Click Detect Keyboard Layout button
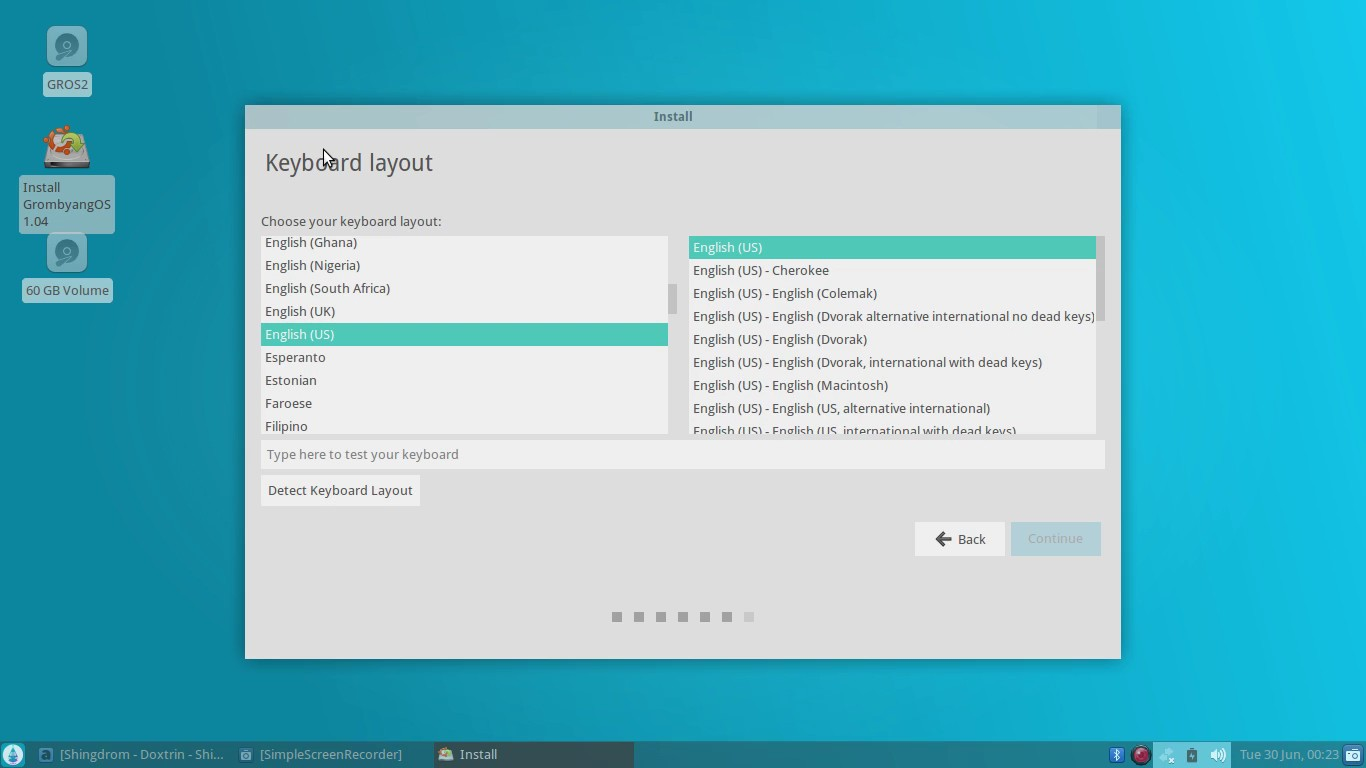1366x768 pixels. pyautogui.click(x=340, y=490)
